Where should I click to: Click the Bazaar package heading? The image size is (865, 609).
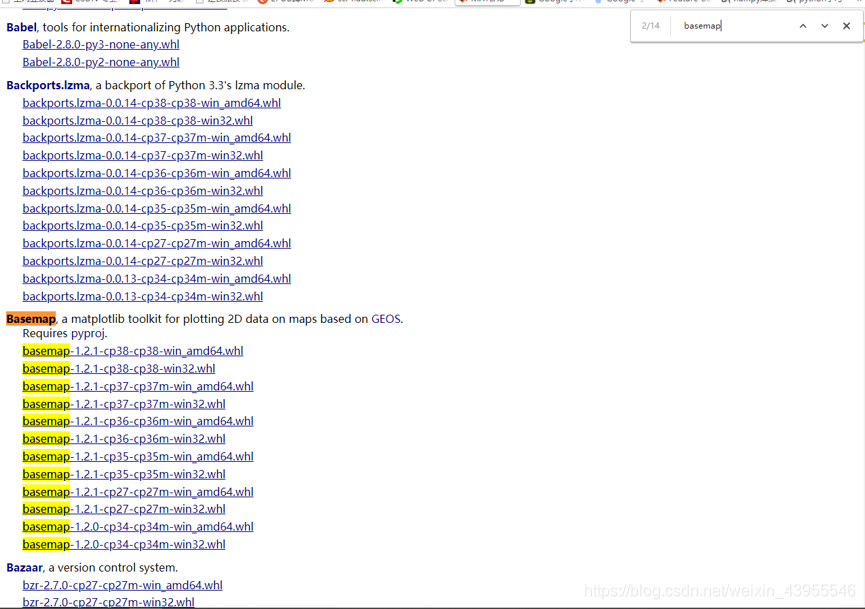24,568
